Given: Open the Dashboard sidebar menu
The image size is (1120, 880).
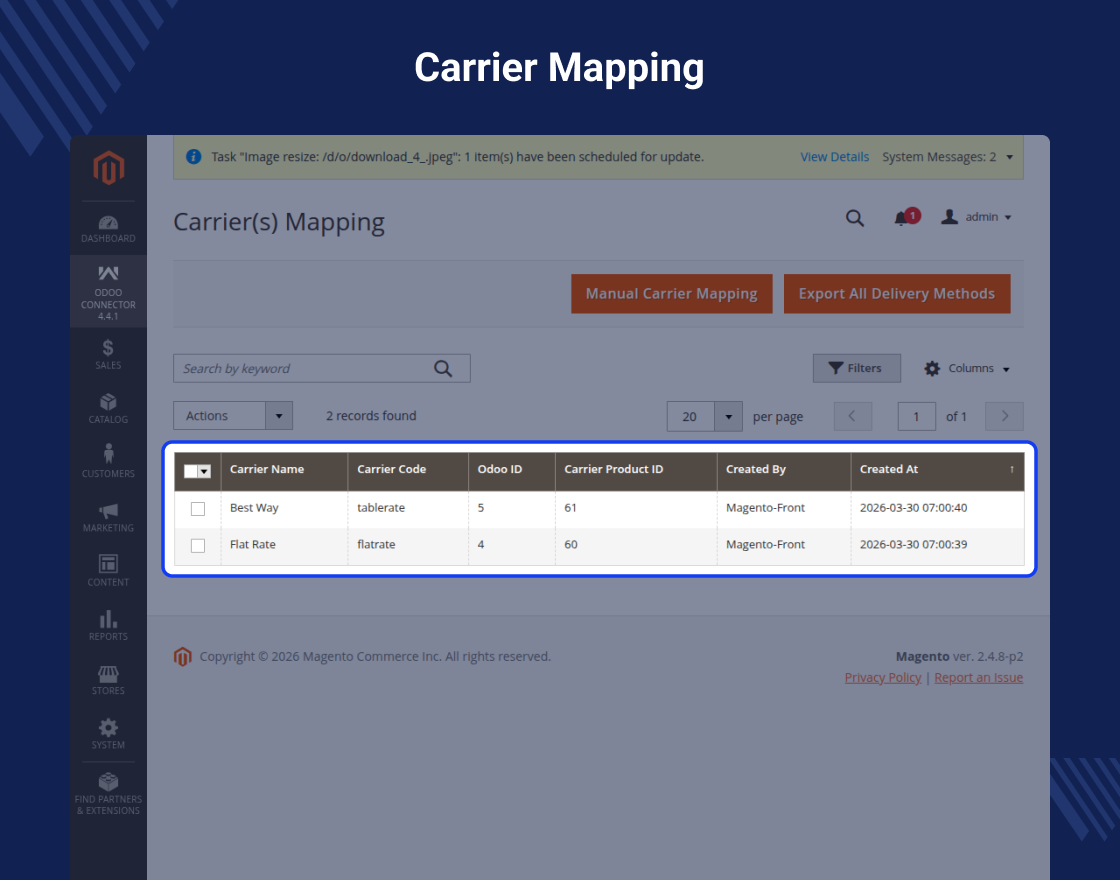Looking at the screenshot, I should click(x=108, y=229).
